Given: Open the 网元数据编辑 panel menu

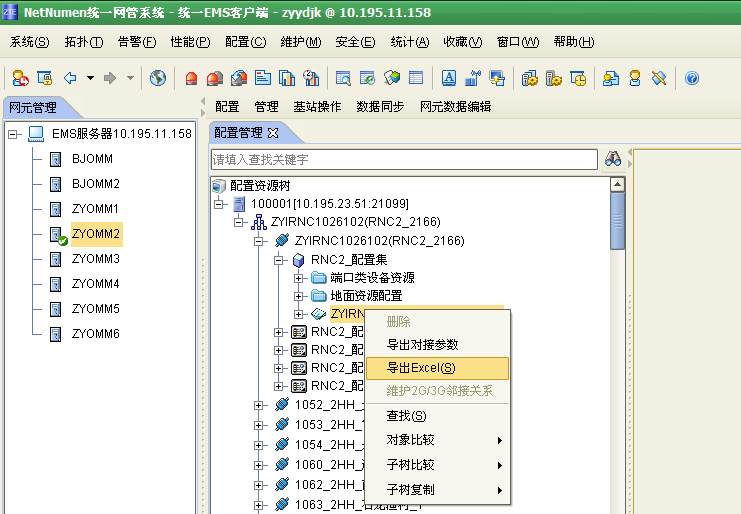Looking at the screenshot, I should (456, 107).
